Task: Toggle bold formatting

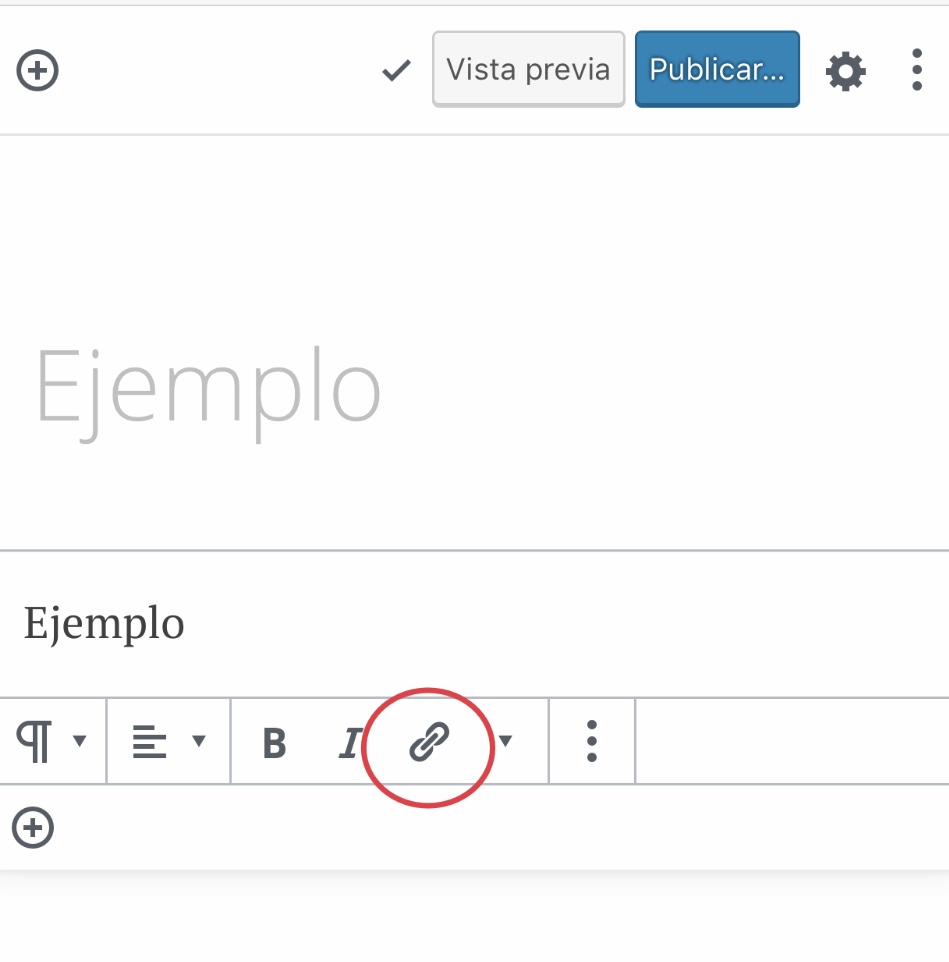Action: (x=273, y=743)
